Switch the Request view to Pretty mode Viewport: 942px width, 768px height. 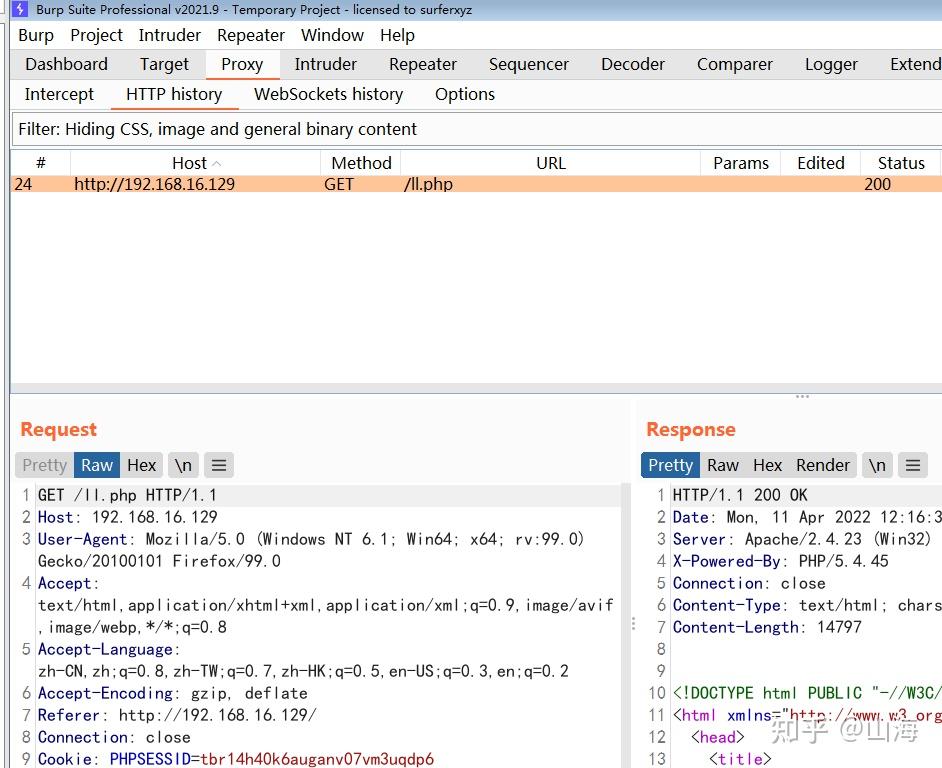point(43,464)
